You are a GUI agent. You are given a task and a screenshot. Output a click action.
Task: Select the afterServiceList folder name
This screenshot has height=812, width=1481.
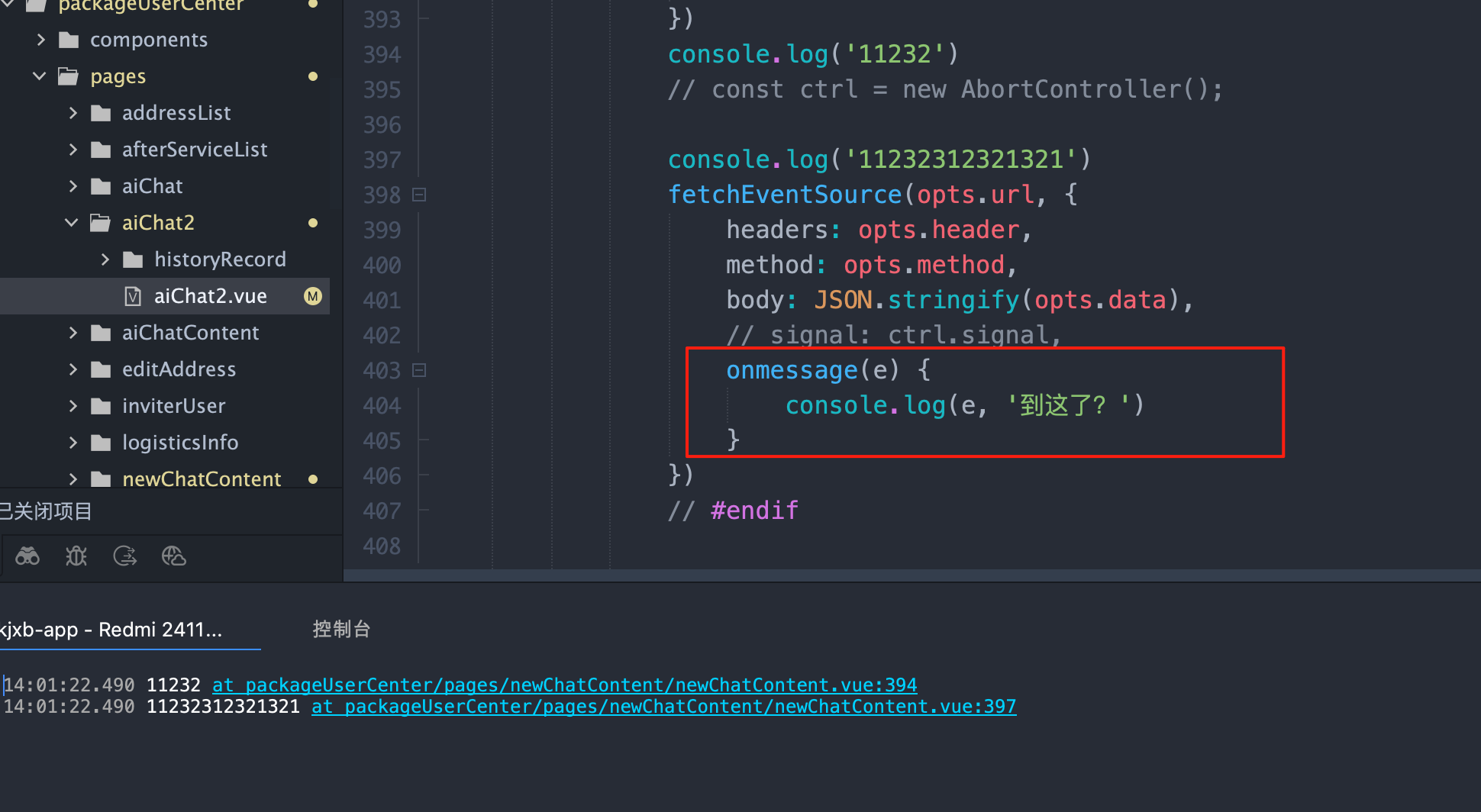pyautogui.click(x=195, y=150)
